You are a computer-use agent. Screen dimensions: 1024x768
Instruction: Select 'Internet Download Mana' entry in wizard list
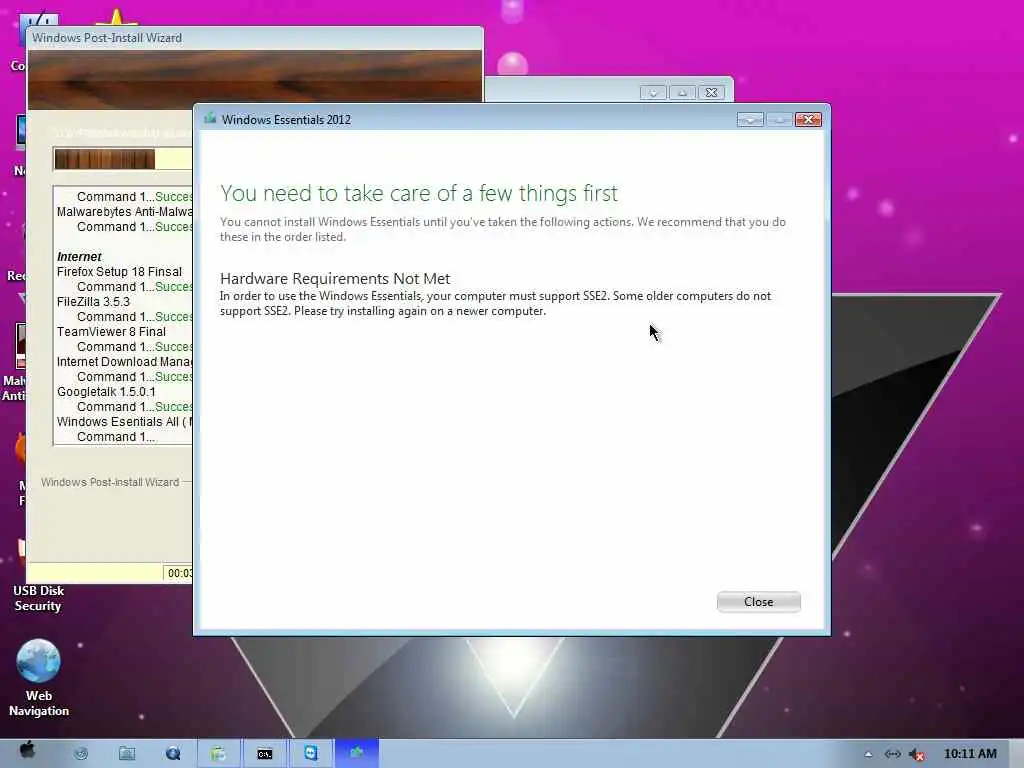pos(124,362)
